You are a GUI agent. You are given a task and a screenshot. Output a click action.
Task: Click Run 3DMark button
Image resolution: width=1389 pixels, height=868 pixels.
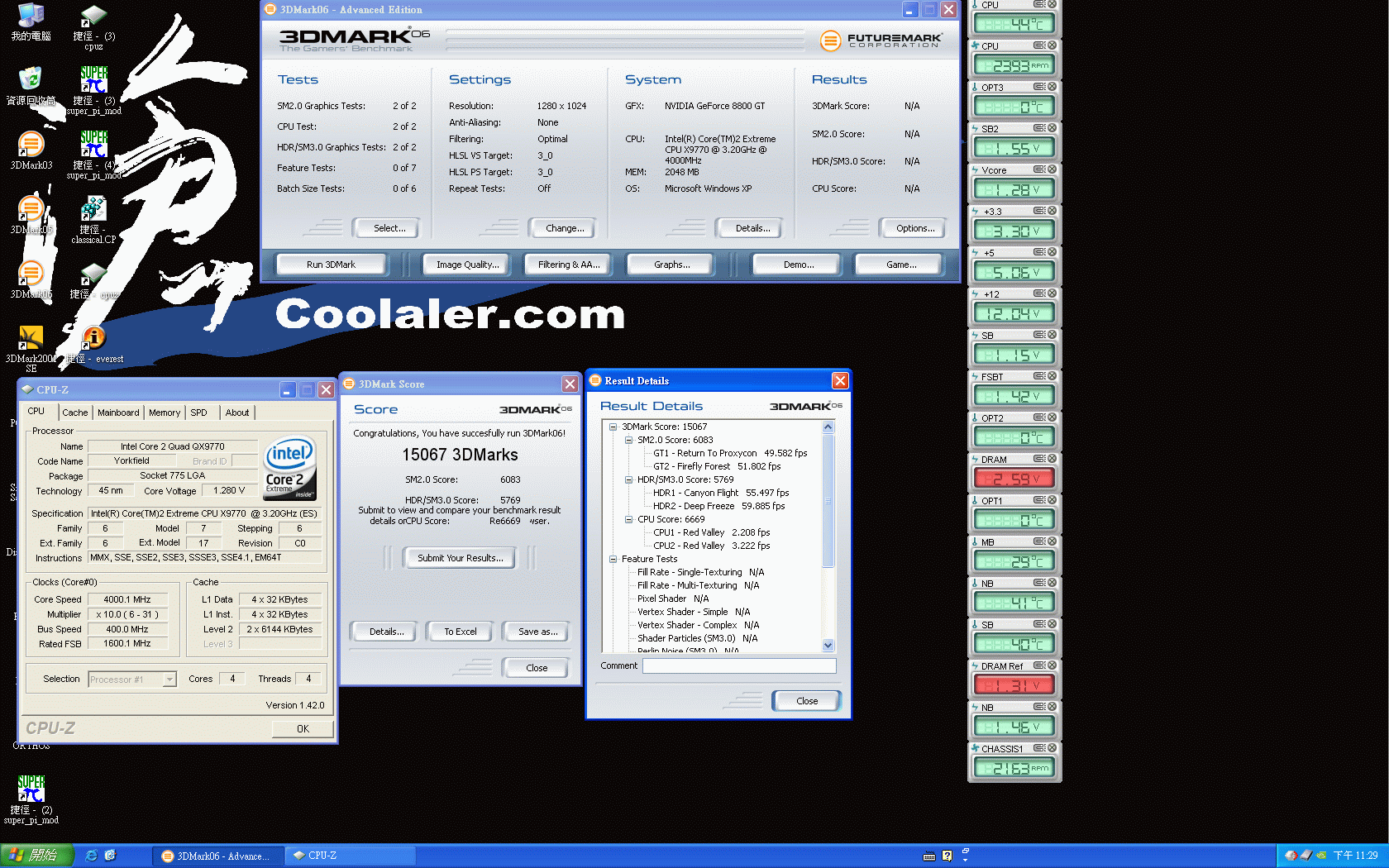[x=331, y=265]
